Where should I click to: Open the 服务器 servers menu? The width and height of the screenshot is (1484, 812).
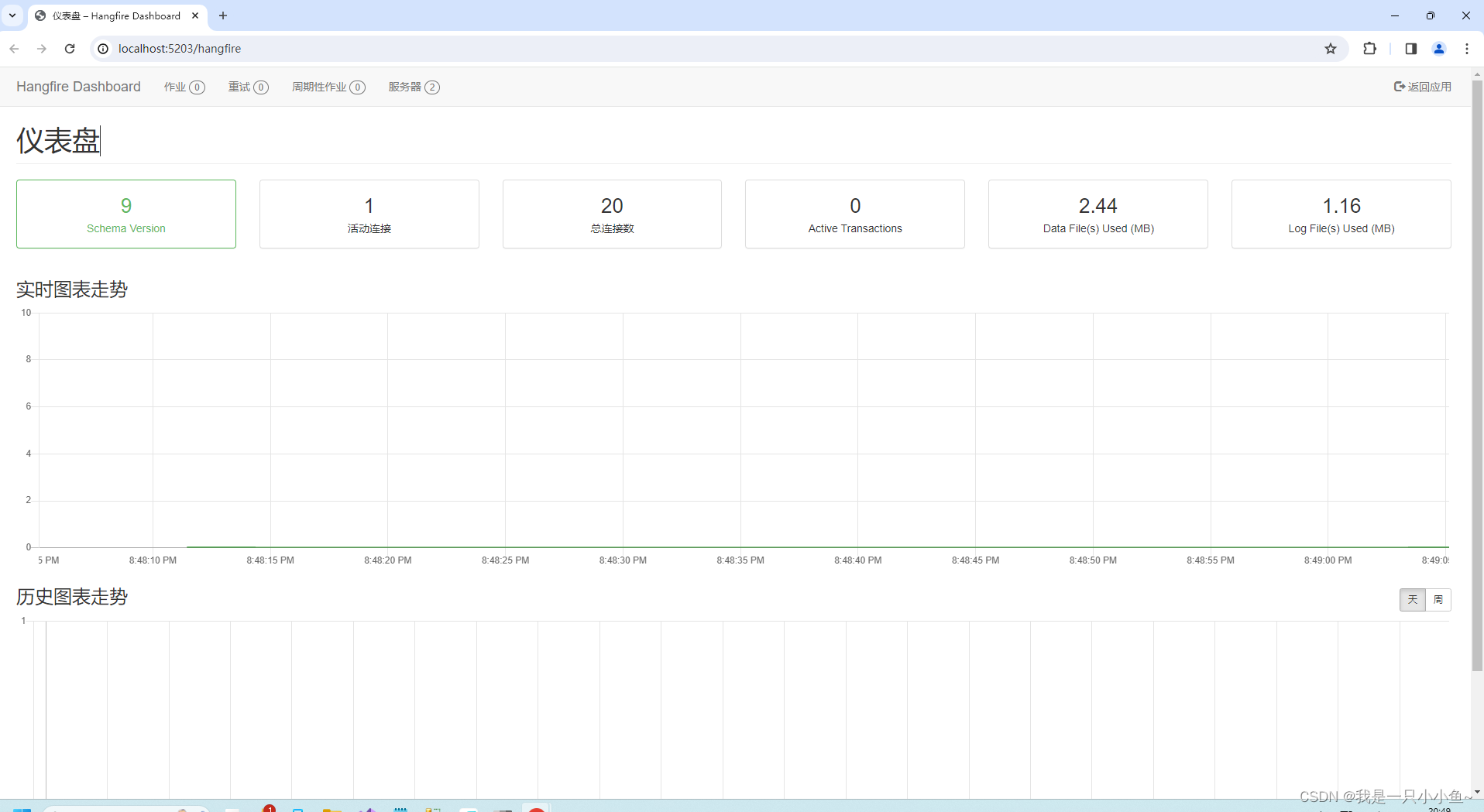(414, 87)
